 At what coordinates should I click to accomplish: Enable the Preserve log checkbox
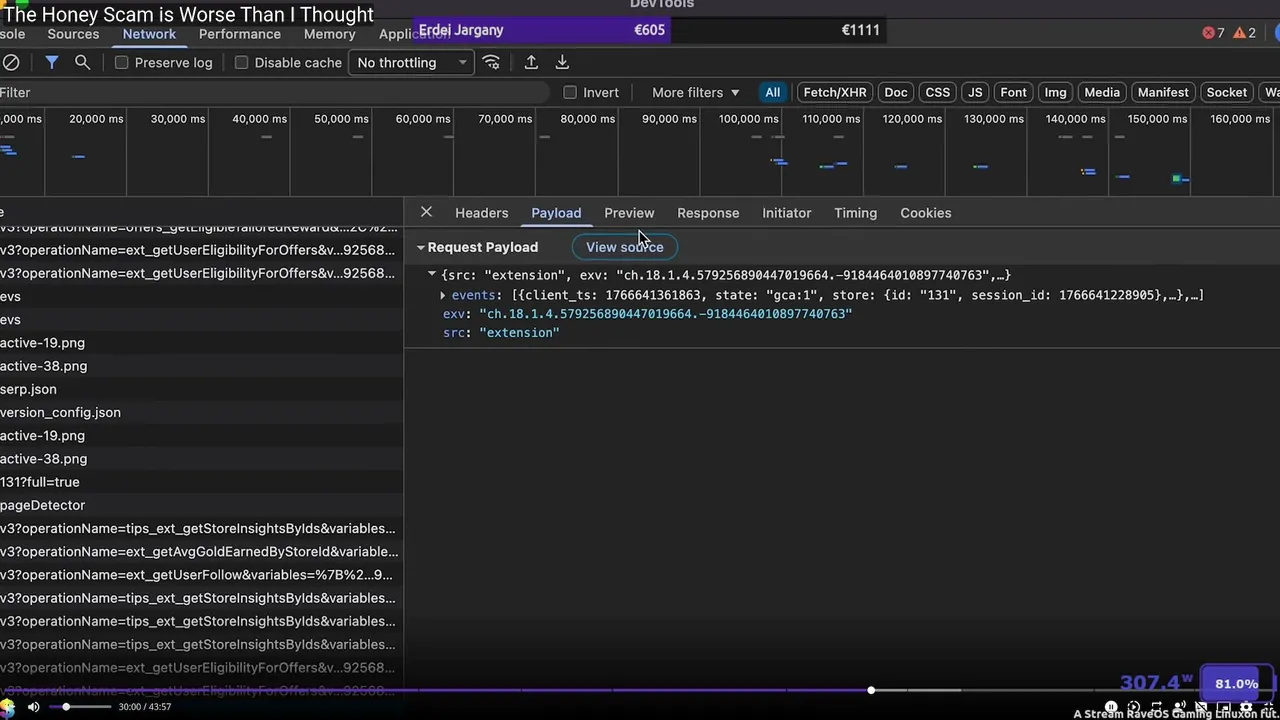(x=122, y=62)
